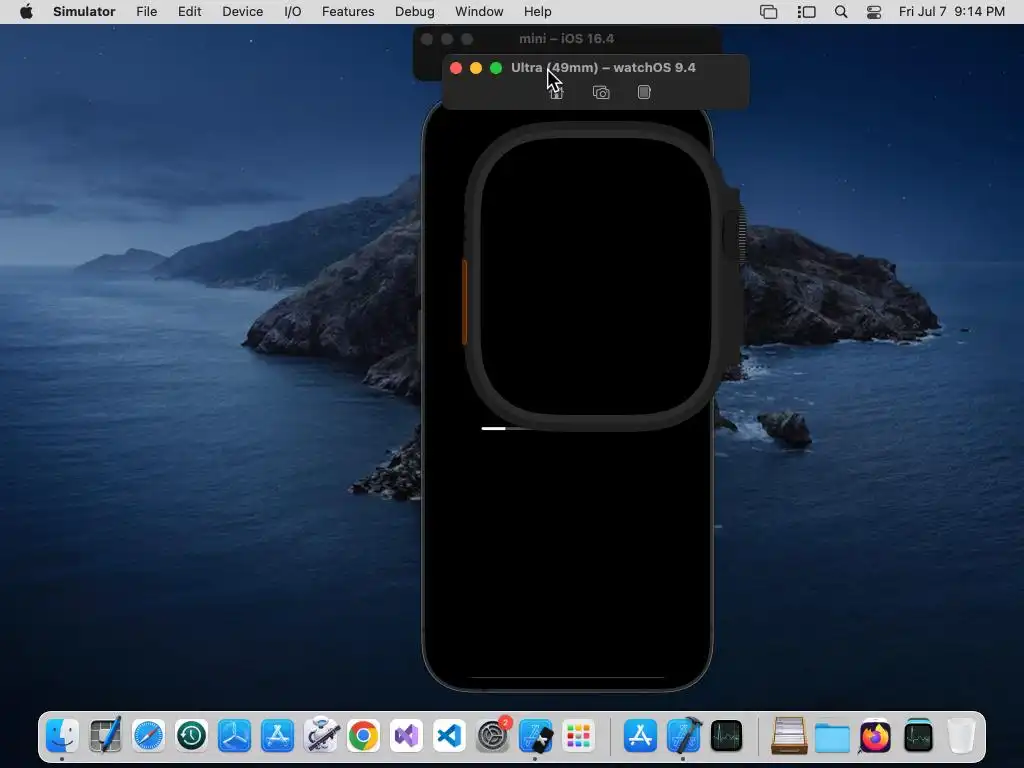Click the date and time Fri Jul 7 9:14 PM
Screen dimensions: 1024x768
(952, 12)
